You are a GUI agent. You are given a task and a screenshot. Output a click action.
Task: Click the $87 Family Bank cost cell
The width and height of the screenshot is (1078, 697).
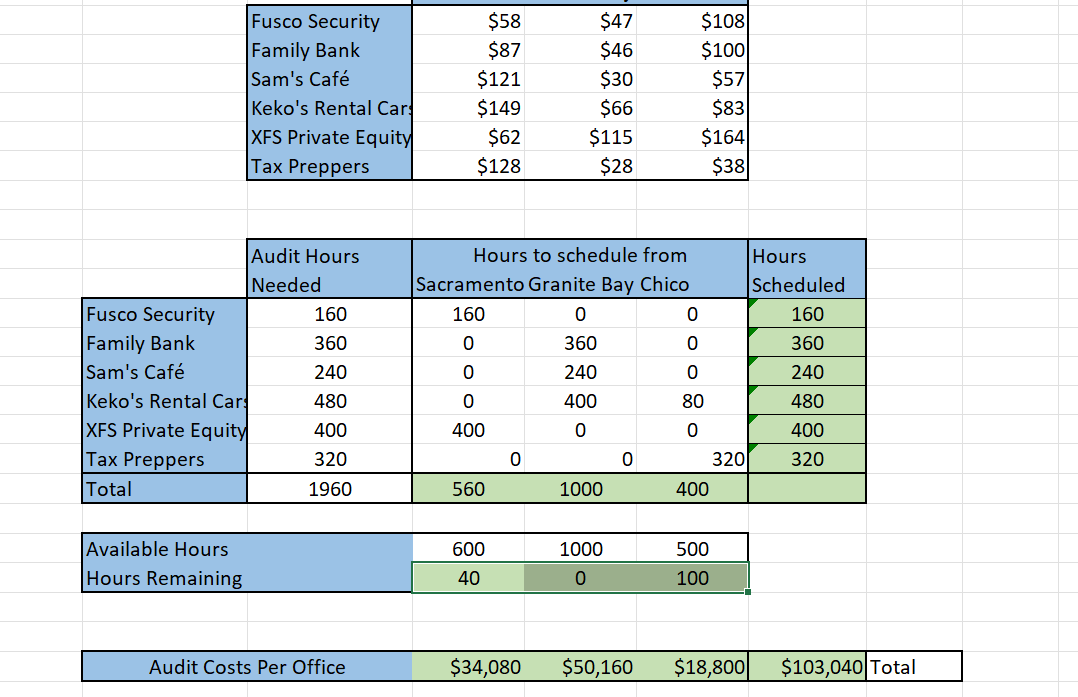point(468,49)
